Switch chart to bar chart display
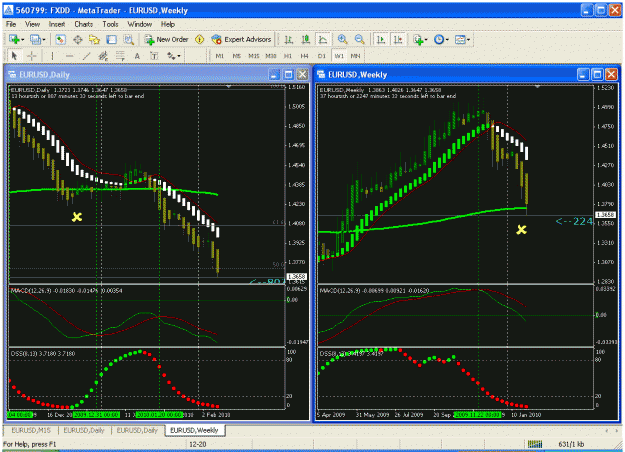Screen dimensions: 625x452 tap(289, 39)
